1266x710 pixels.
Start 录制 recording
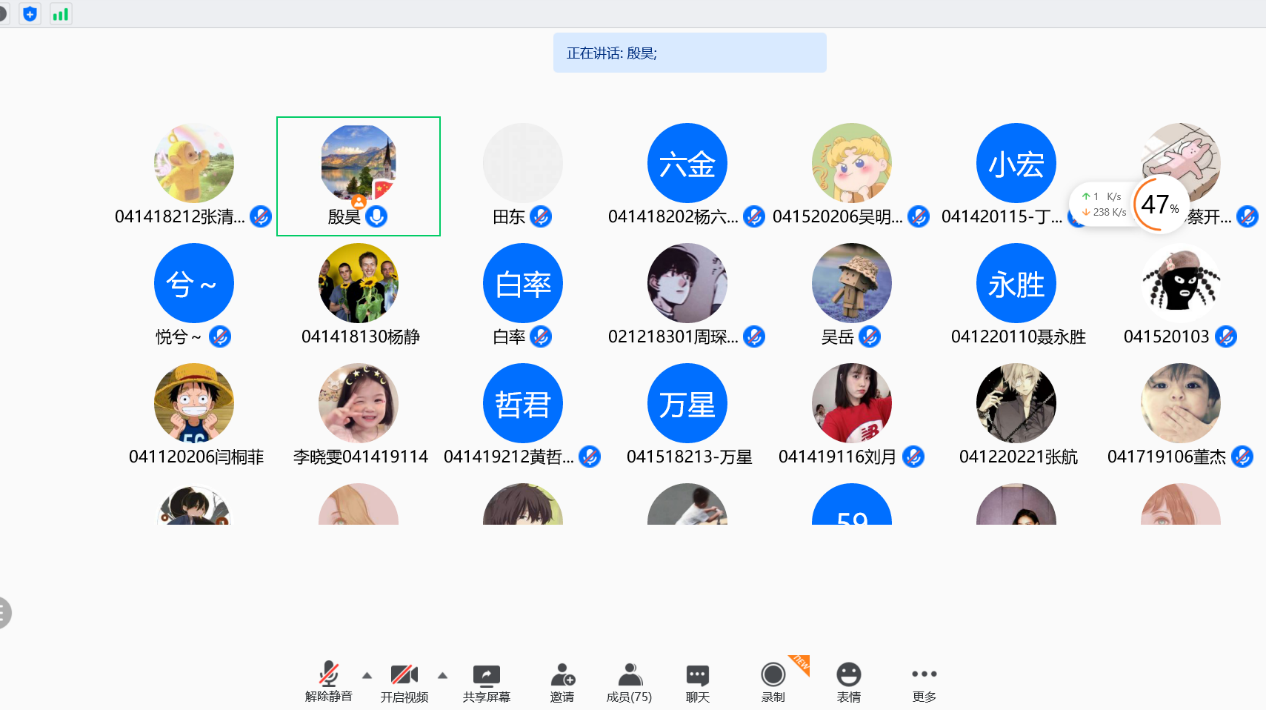pos(773,675)
